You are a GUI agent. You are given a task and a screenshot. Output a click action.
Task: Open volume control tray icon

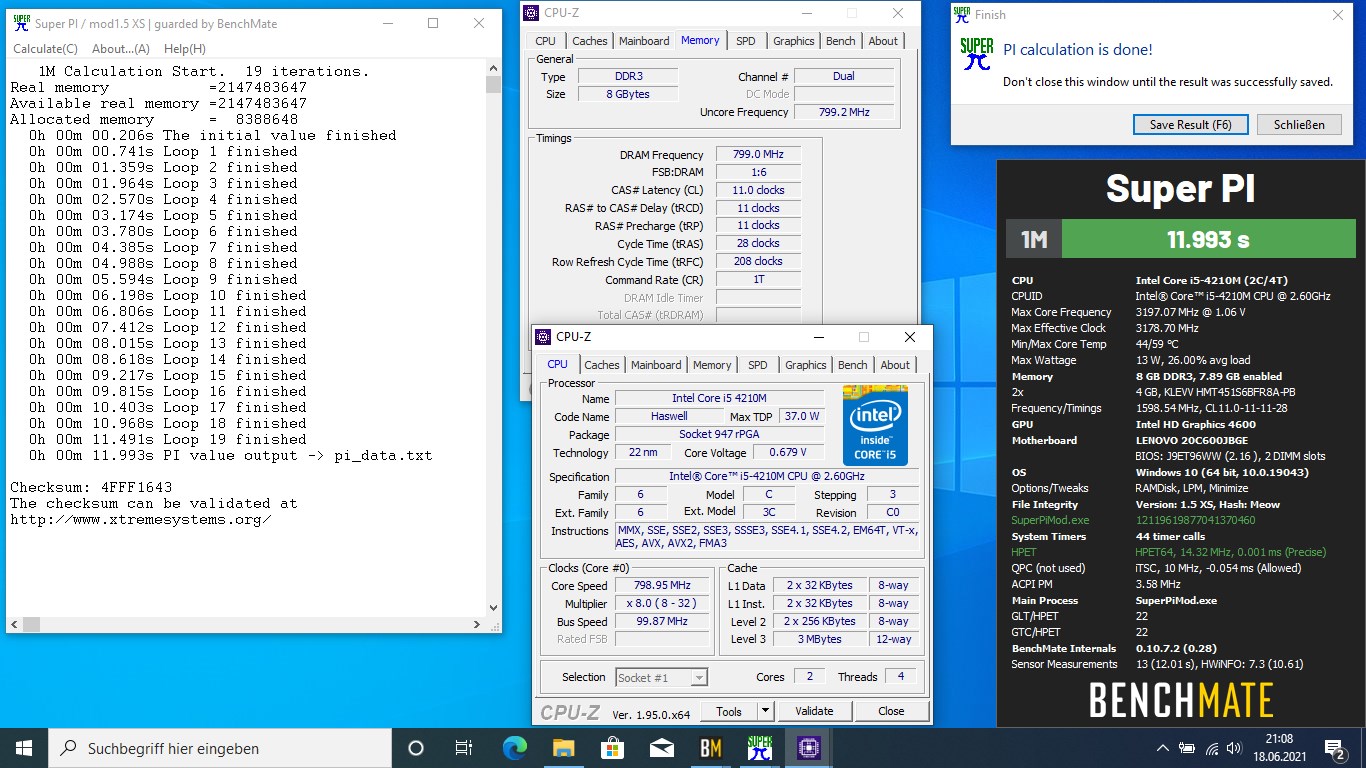(1236, 748)
